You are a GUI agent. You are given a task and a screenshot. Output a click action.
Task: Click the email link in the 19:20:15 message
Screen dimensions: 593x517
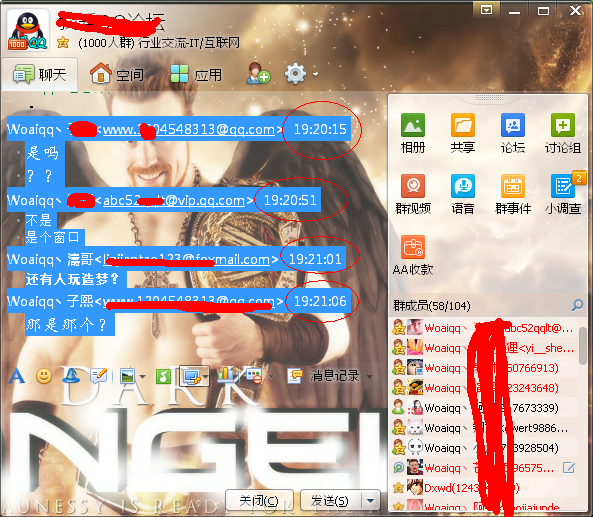point(189,129)
